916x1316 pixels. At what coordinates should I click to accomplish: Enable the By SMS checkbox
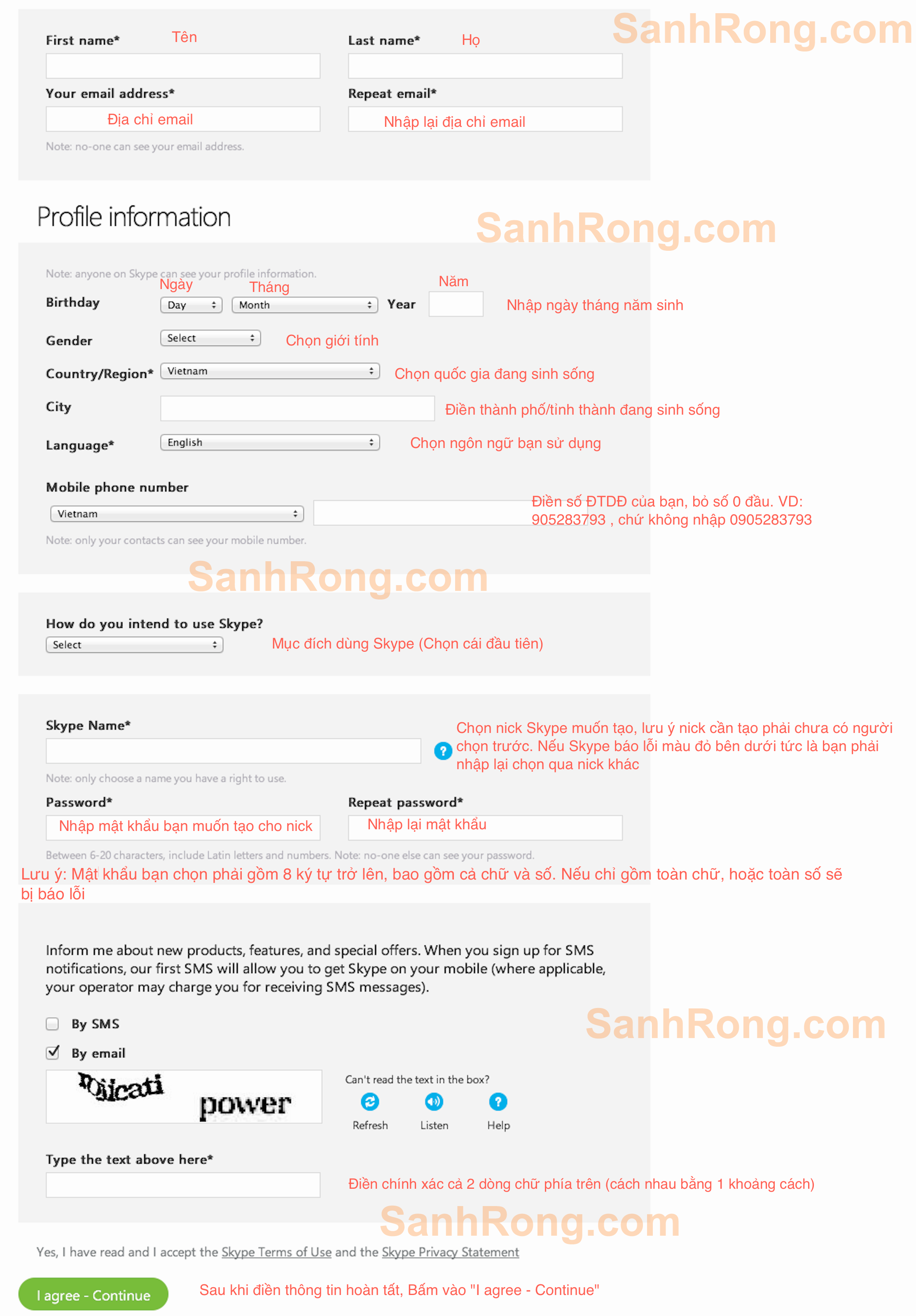pyautogui.click(x=51, y=1018)
